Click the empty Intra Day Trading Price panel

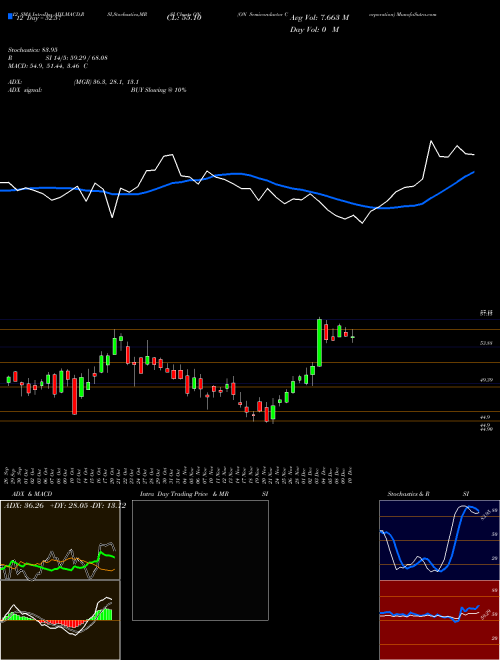200,560
